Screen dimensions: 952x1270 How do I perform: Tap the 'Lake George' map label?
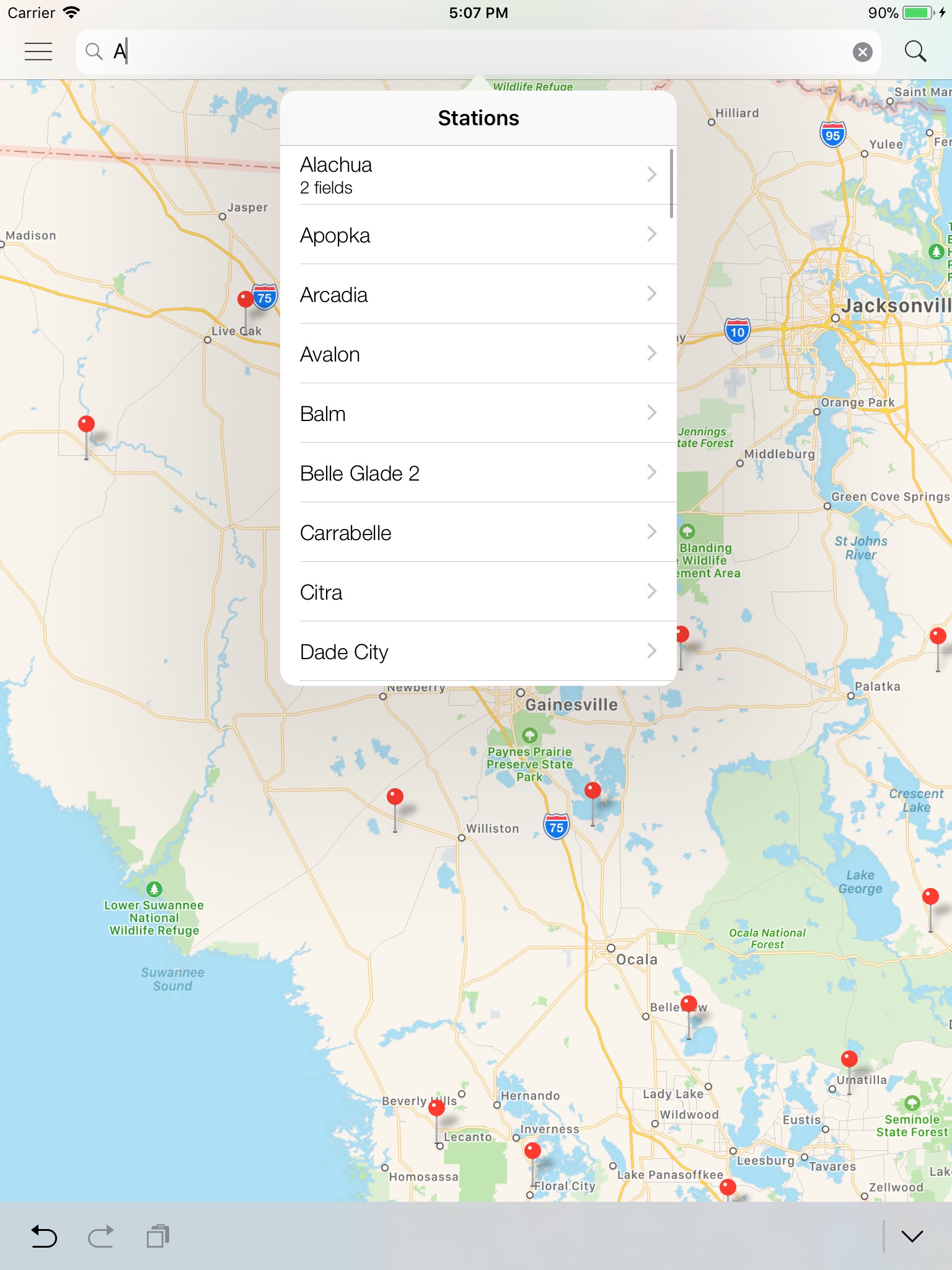pos(860,882)
